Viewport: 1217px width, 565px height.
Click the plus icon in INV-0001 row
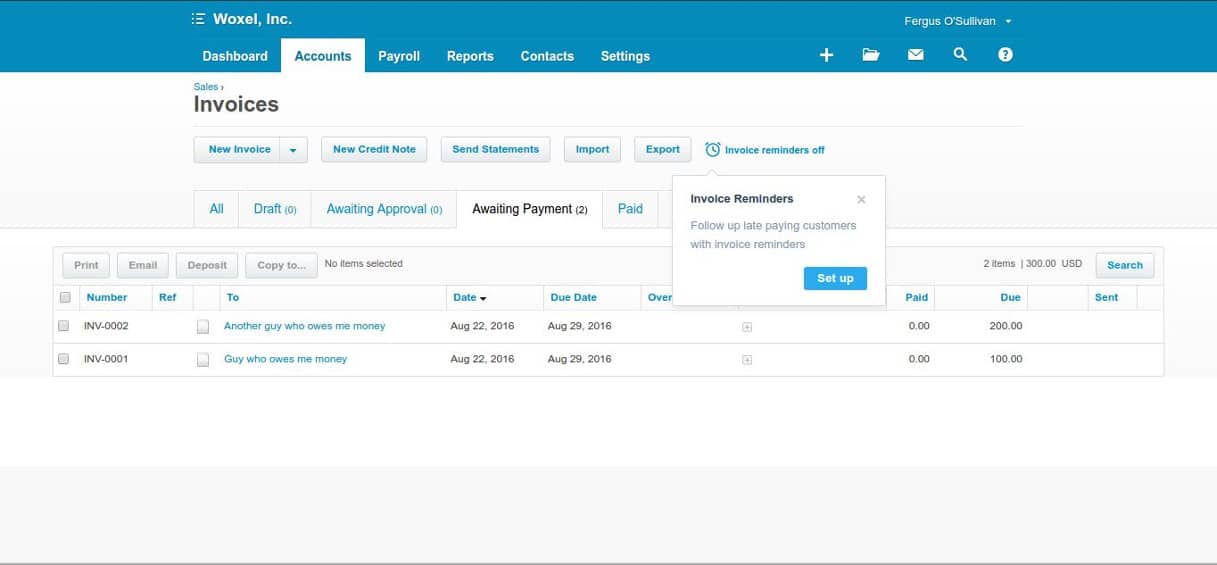click(x=746, y=360)
